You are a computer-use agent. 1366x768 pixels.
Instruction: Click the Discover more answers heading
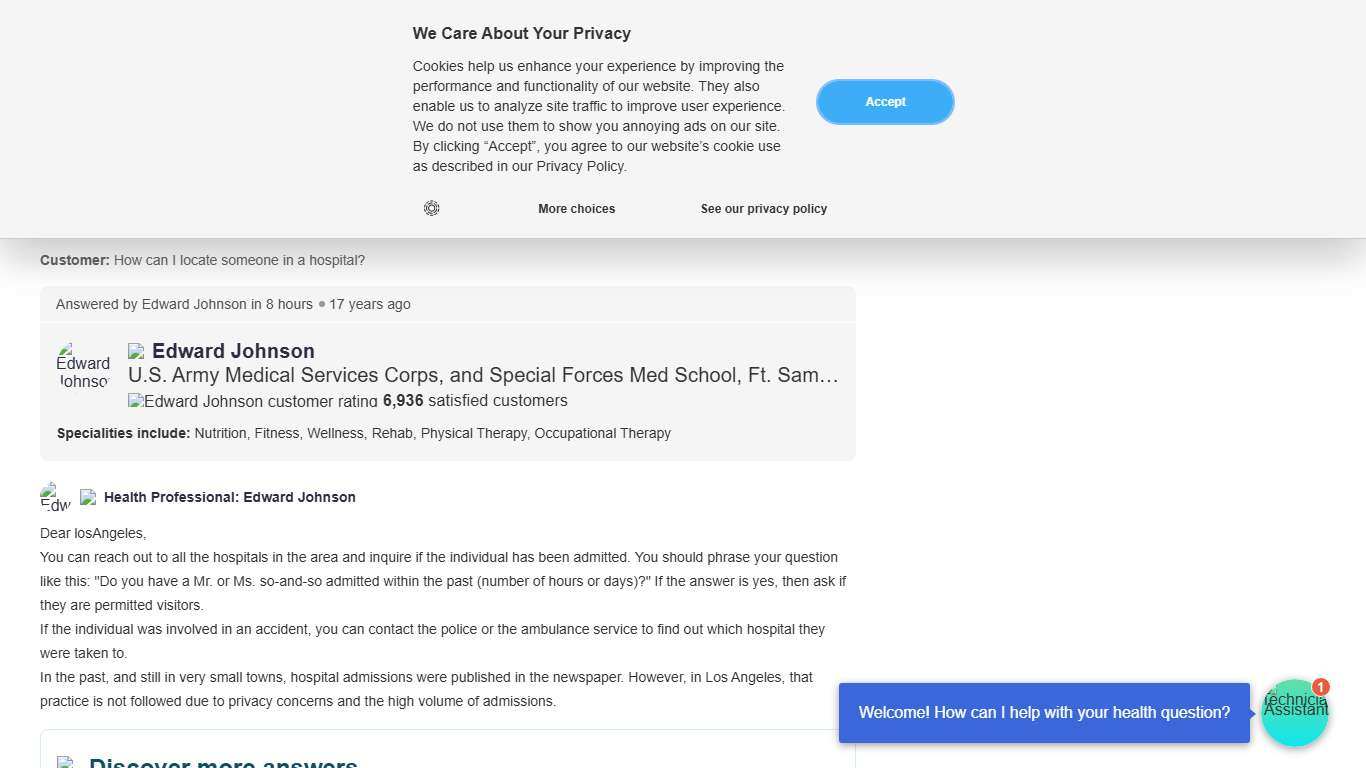pyautogui.click(x=223, y=762)
